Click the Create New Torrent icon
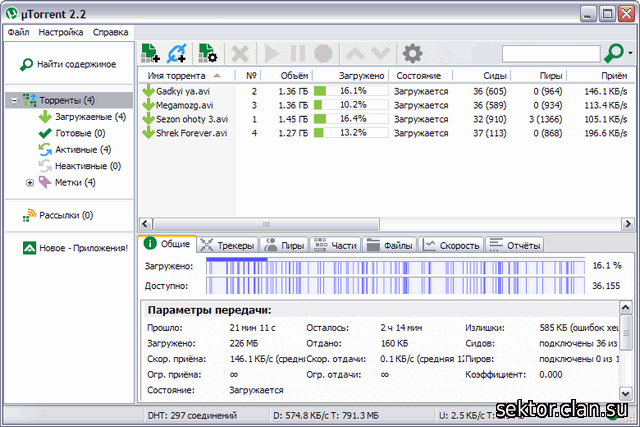Viewport: 640px width, 427px height. tap(208, 53)
